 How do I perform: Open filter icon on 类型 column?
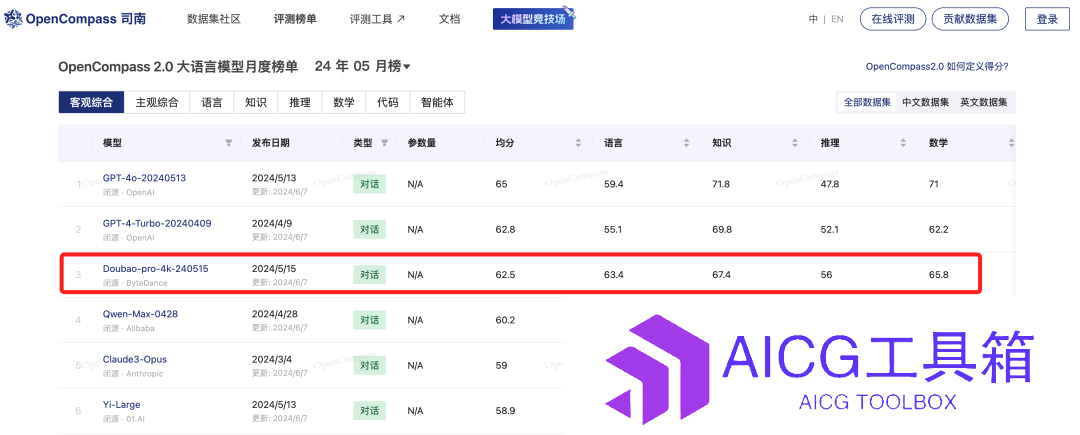(384, 143)
